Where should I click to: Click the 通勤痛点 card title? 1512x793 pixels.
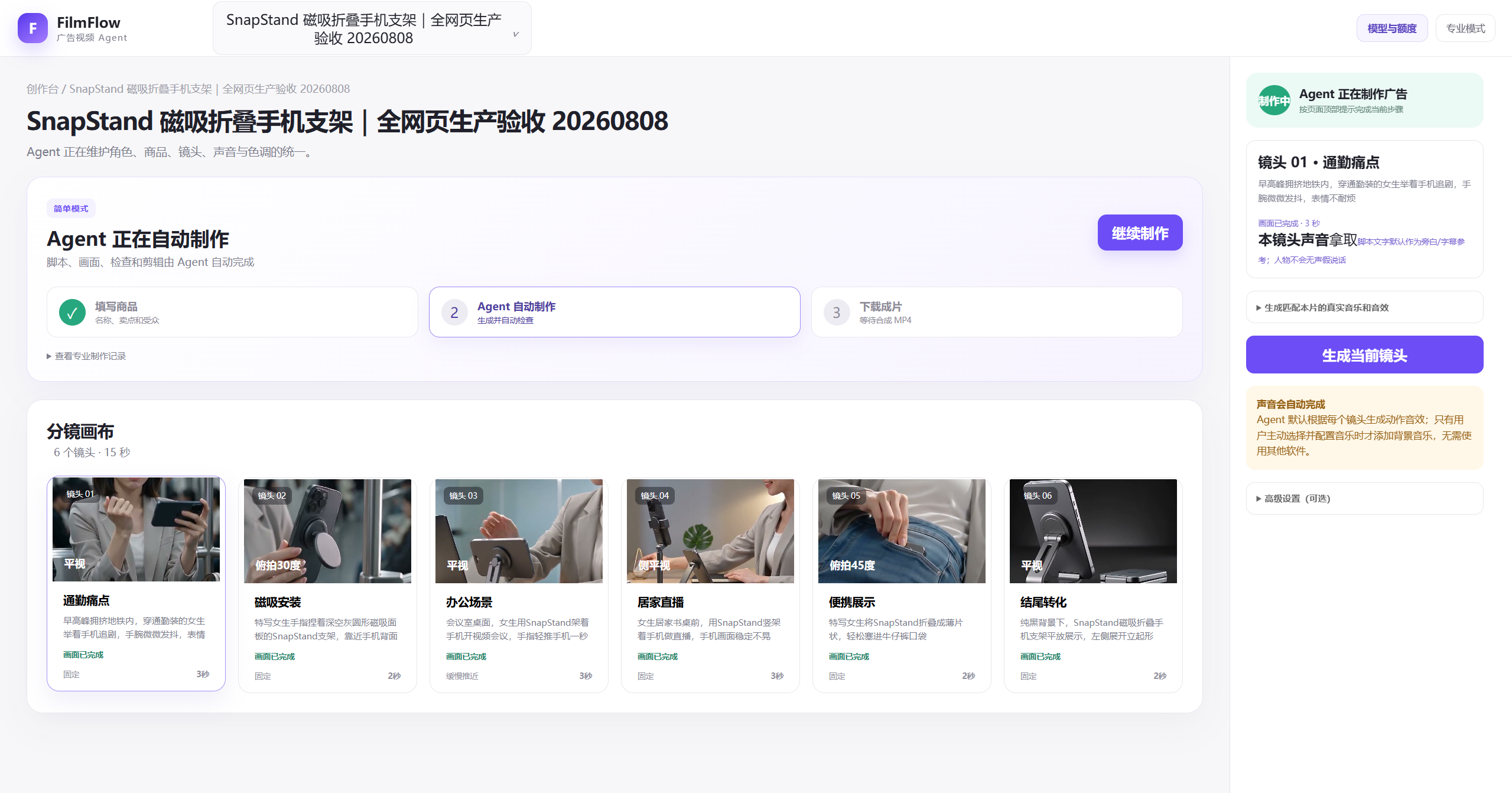86,600
